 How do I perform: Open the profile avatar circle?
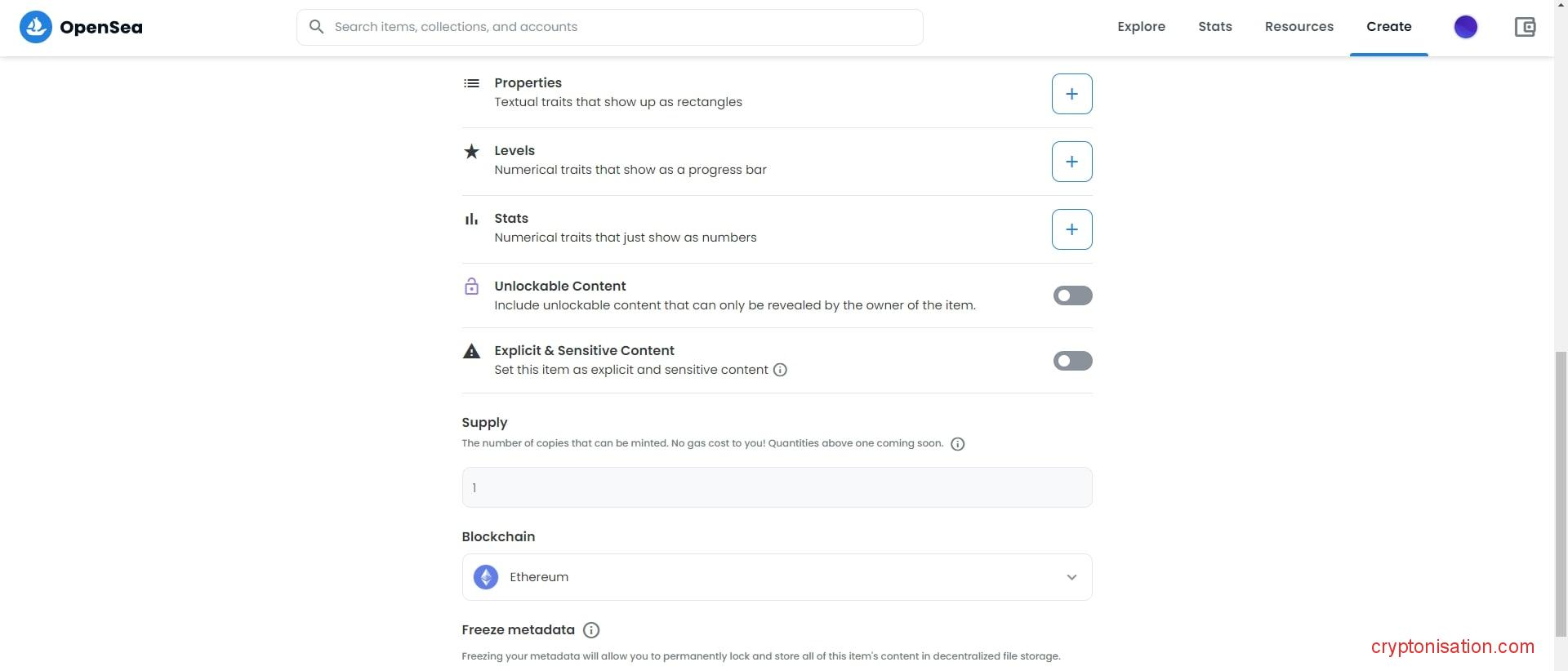(1465, 27)
